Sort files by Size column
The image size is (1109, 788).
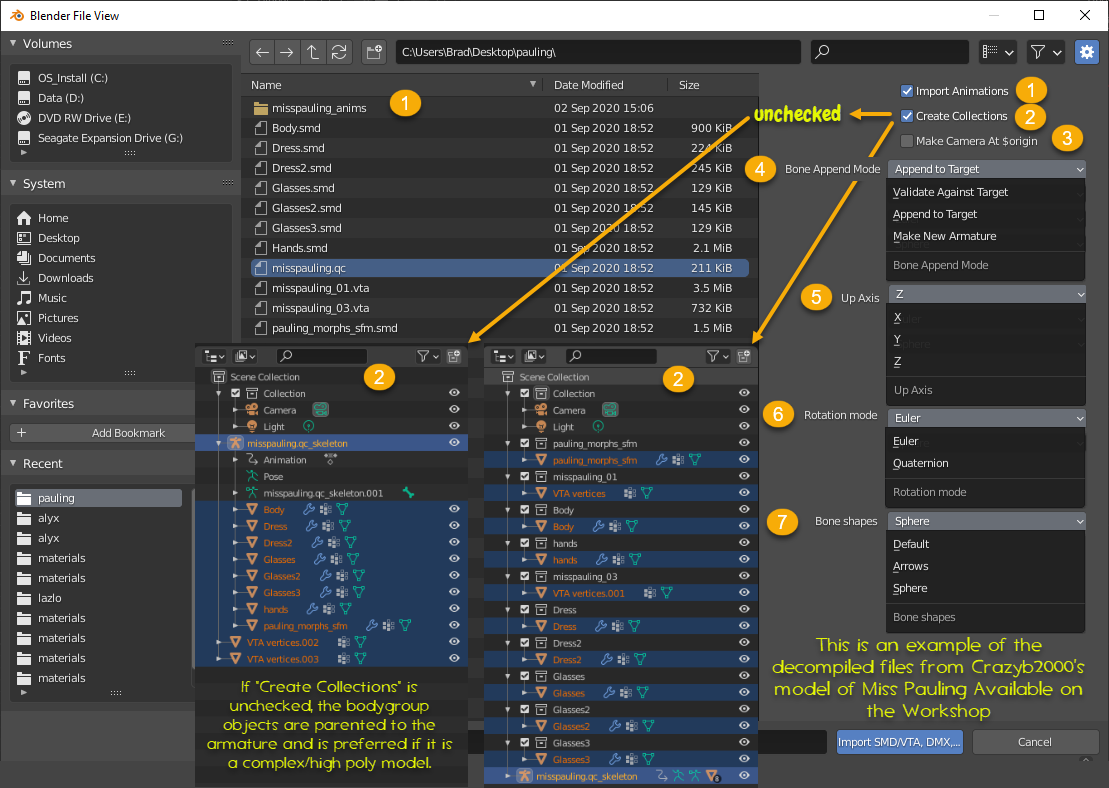click(689, 85)
